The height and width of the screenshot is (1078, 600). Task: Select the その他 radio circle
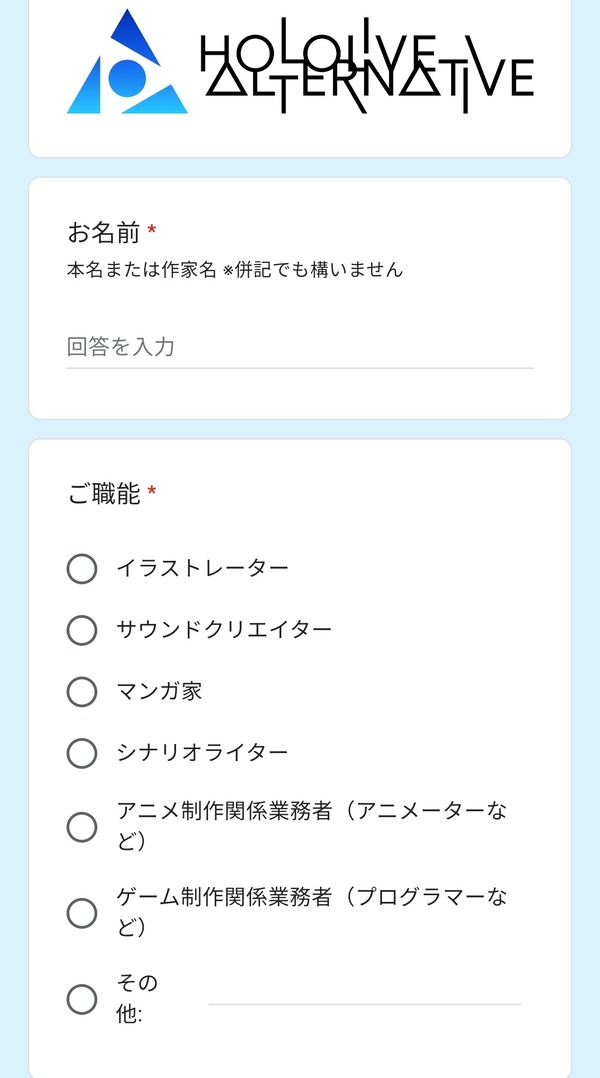pos(82,999)
